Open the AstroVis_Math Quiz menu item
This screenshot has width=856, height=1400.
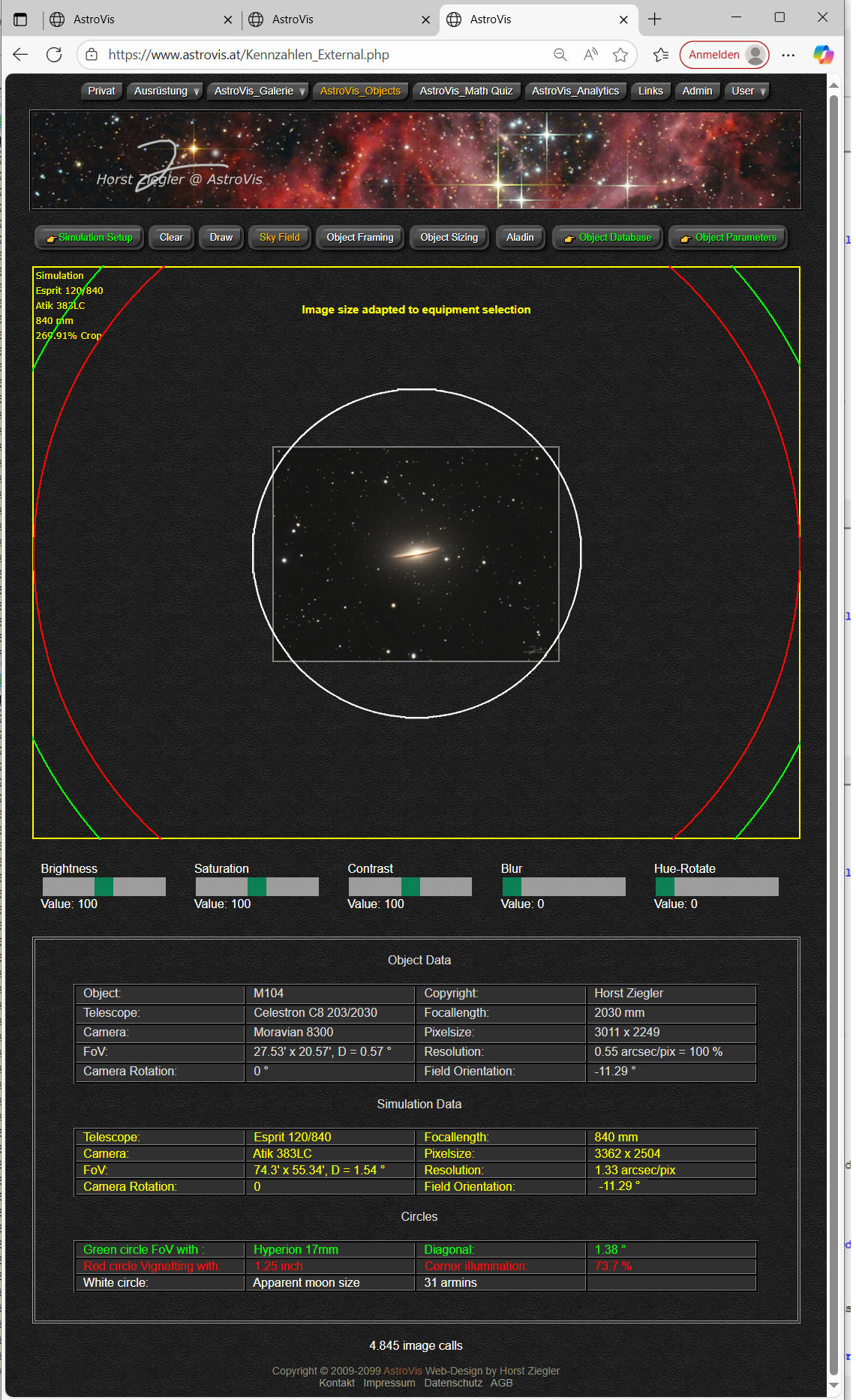coord(466,91)
